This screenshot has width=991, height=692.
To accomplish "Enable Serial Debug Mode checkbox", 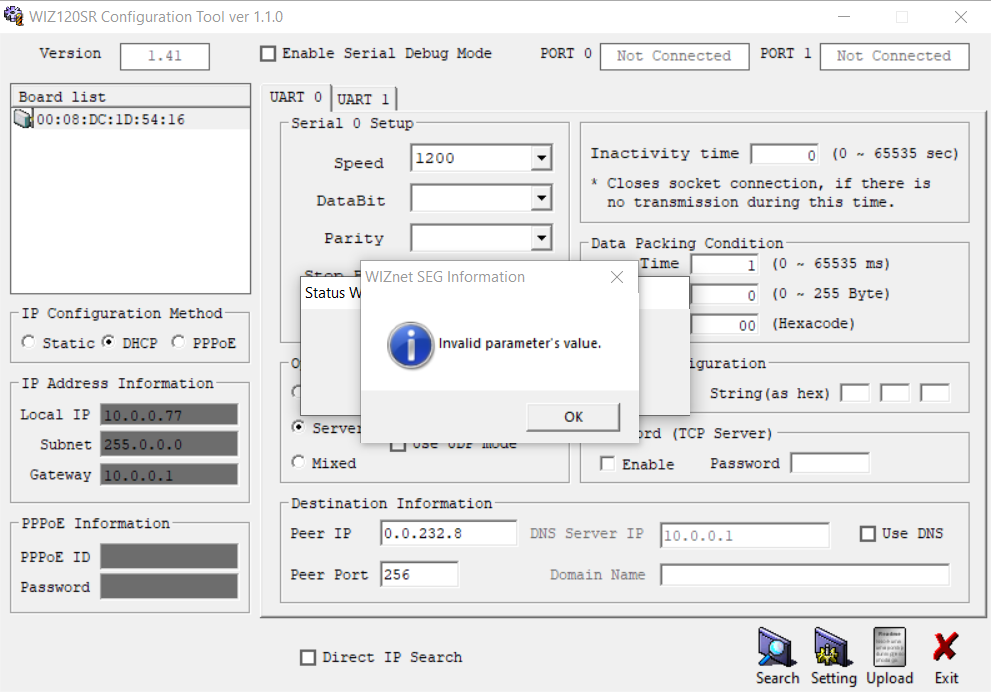I will (x=268, y=54).
